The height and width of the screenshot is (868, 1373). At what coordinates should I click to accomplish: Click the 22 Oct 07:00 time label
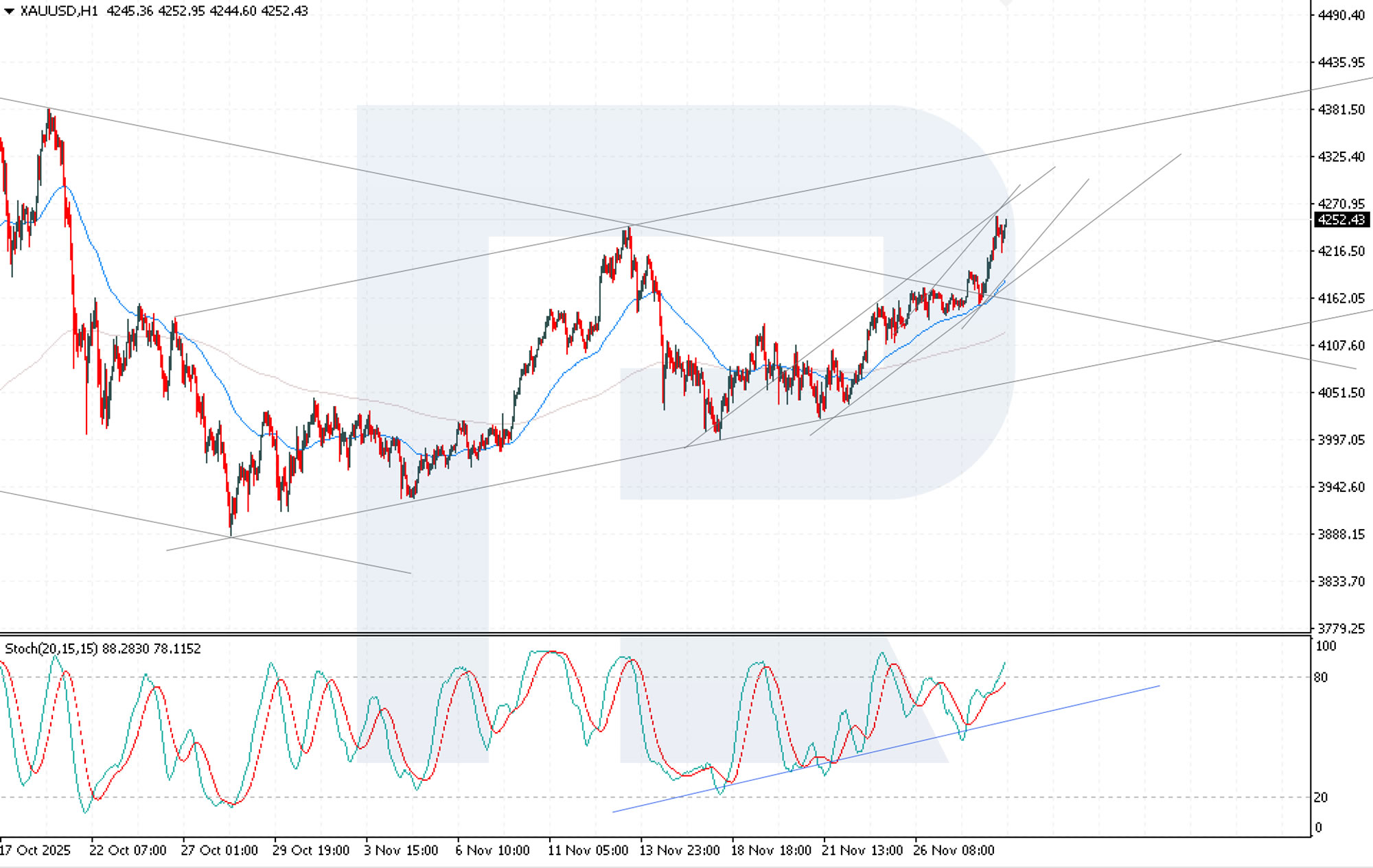point(128,850)
